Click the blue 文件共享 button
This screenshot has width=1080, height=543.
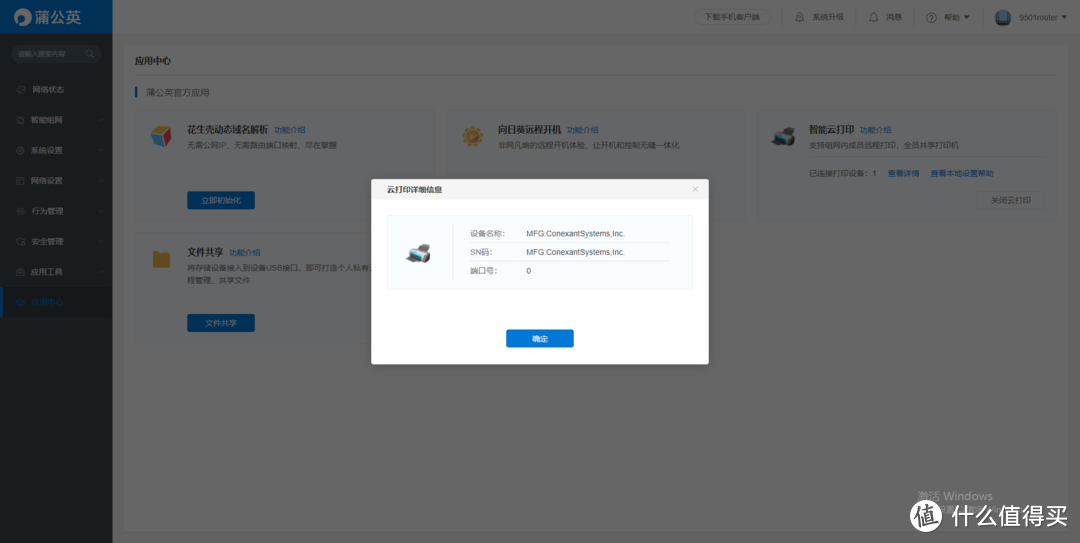pos(221,323)
